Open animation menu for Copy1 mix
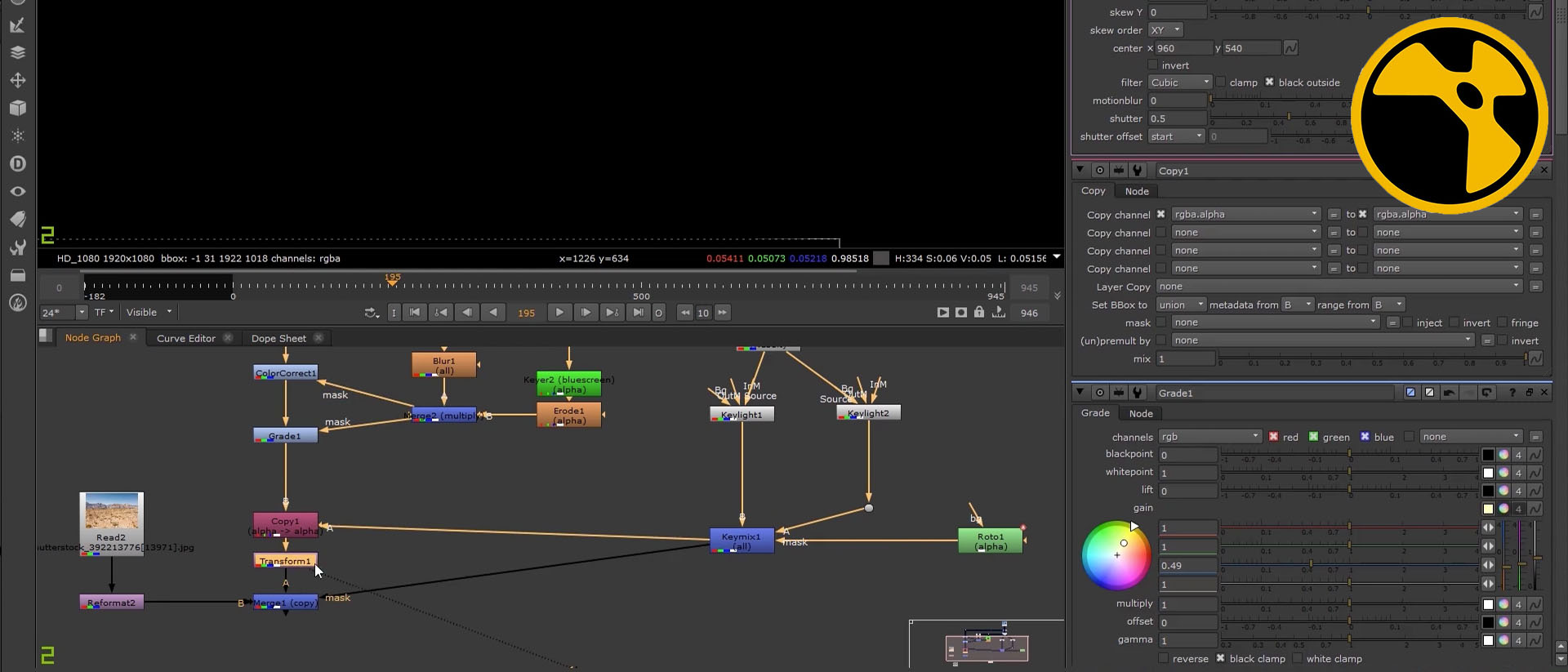This screenshot has width=1568, height=672. pyautogui.click(x=1535, y=358)
